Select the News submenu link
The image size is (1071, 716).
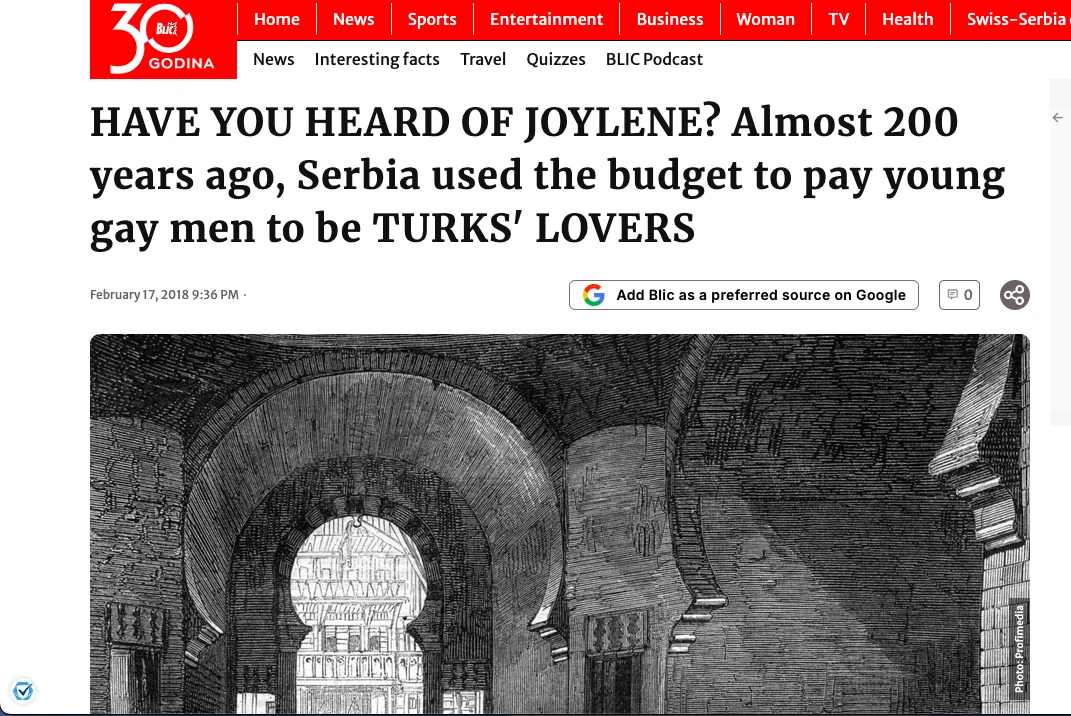click(x=273, y=59)
